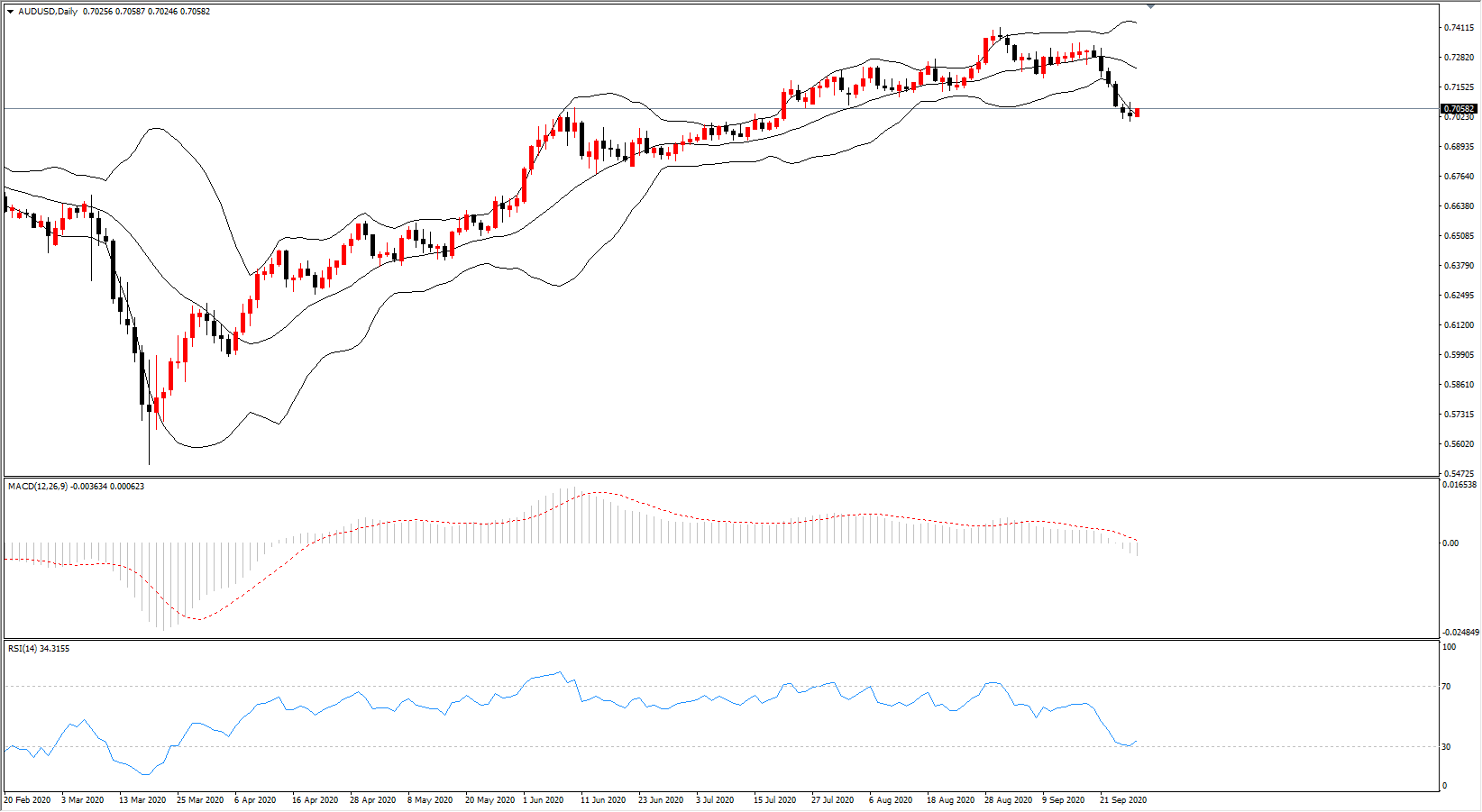
Task: Click the 0.54725 price scale label
Action: (x=1459, y=474)
